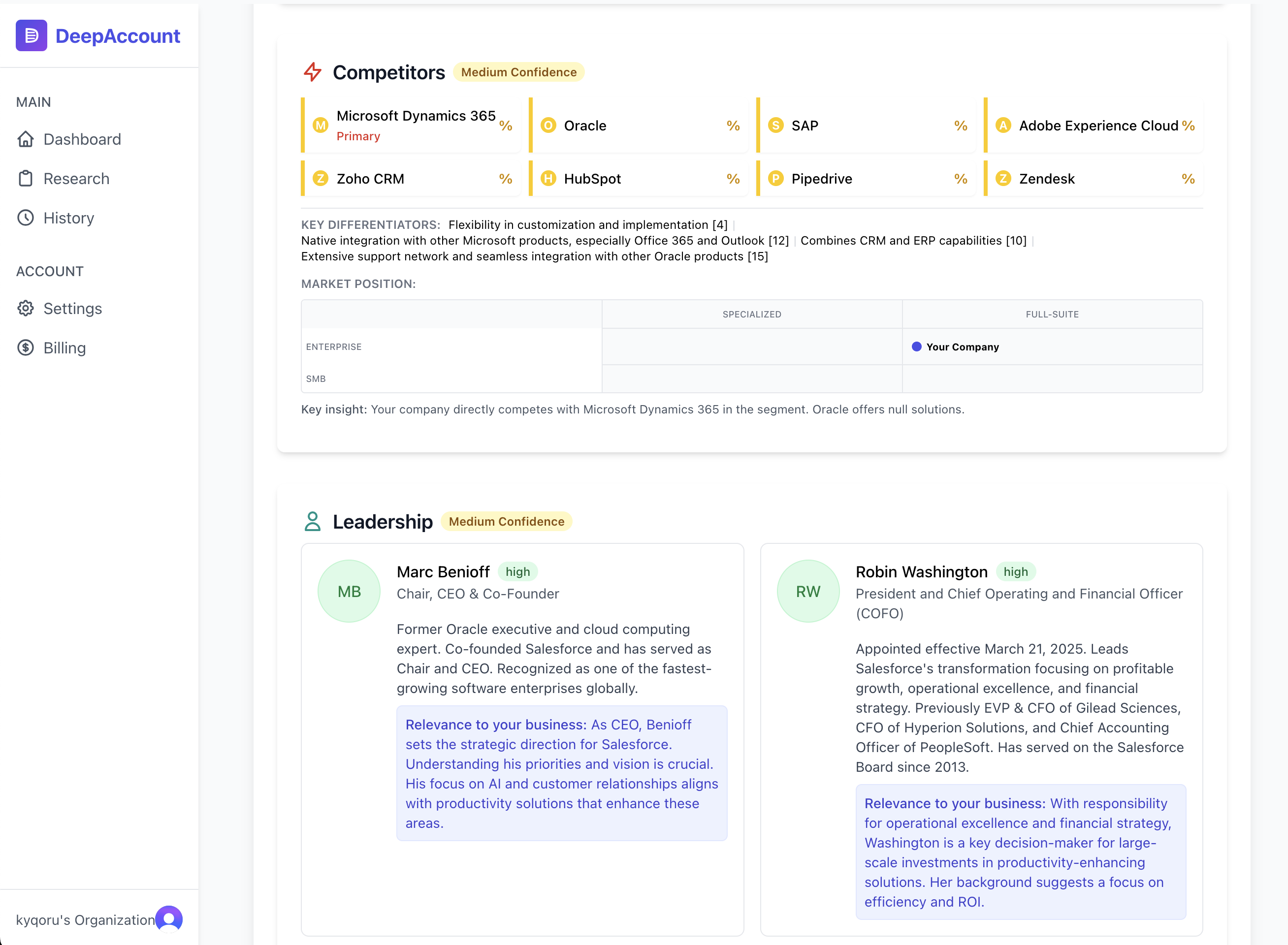Click the Billing dollar icon
1288x945 pixels.
[25, 348]
